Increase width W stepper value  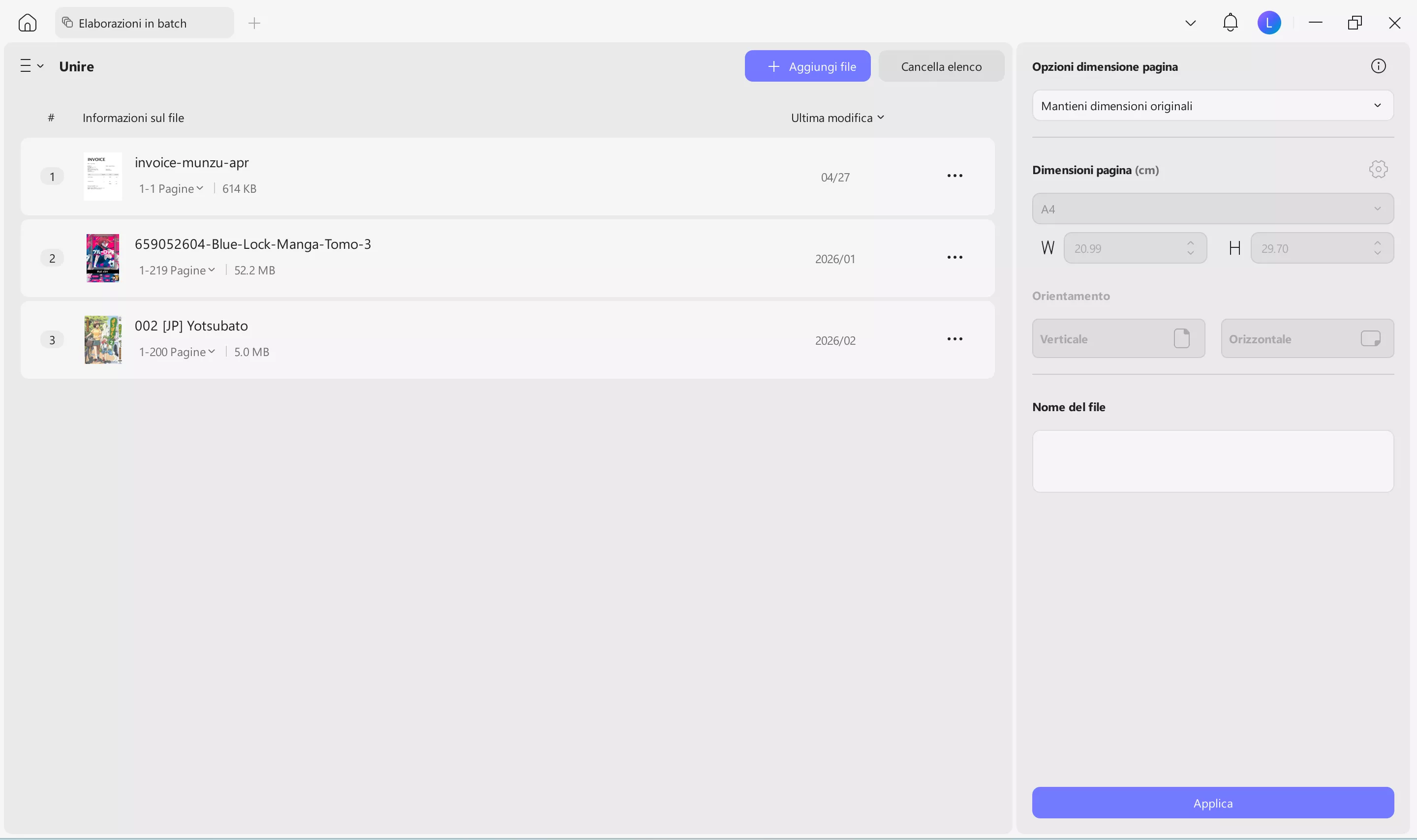(1190, 243)
